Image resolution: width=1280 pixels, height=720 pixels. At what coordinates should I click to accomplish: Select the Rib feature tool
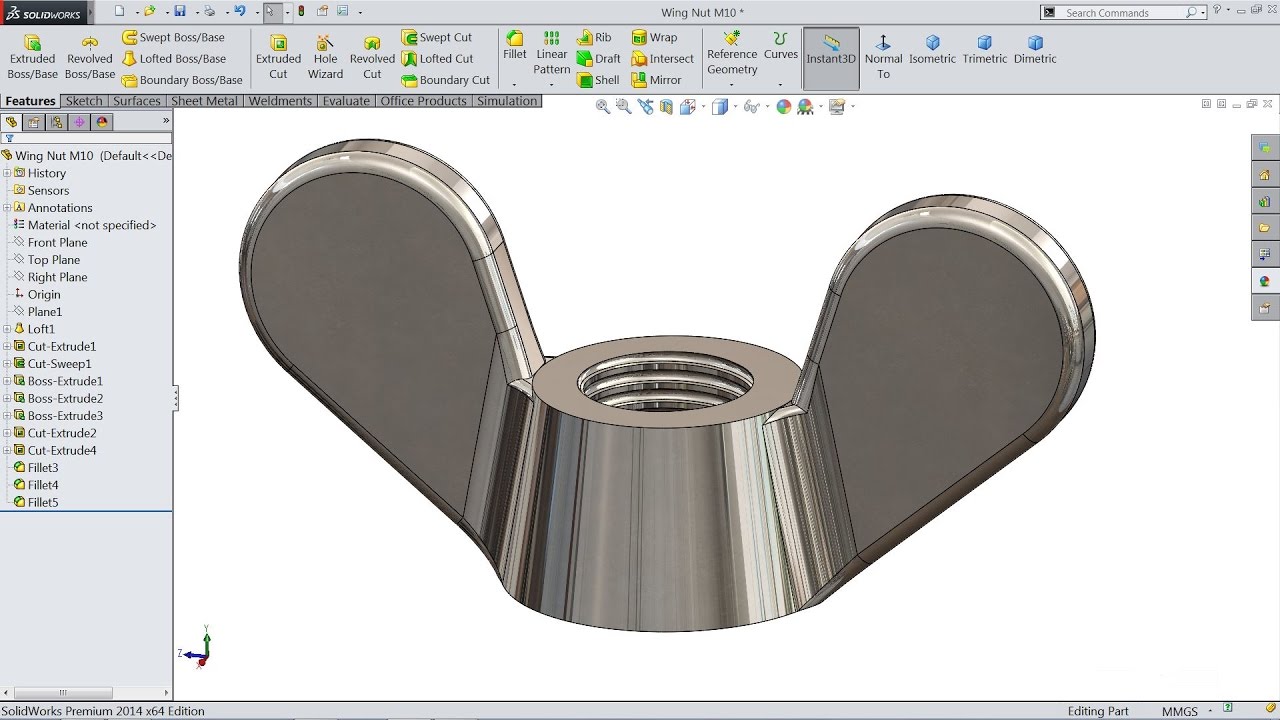(595, 37)
